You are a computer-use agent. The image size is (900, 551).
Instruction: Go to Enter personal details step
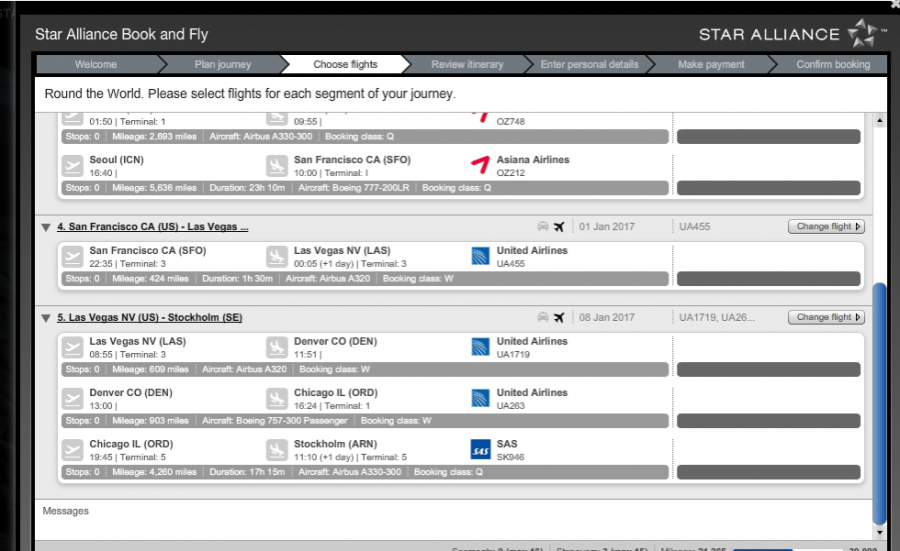coord(589,64)
